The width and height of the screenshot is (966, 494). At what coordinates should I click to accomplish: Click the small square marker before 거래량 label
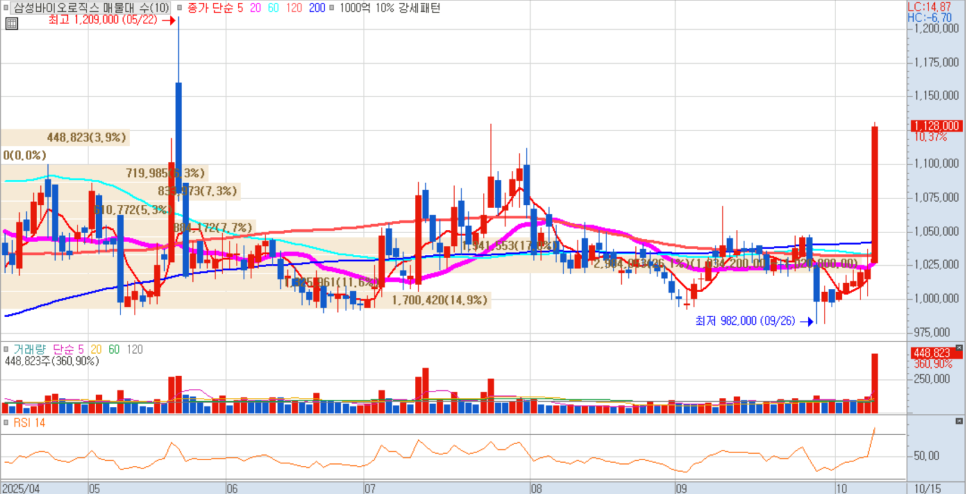[x=7, y=349]
